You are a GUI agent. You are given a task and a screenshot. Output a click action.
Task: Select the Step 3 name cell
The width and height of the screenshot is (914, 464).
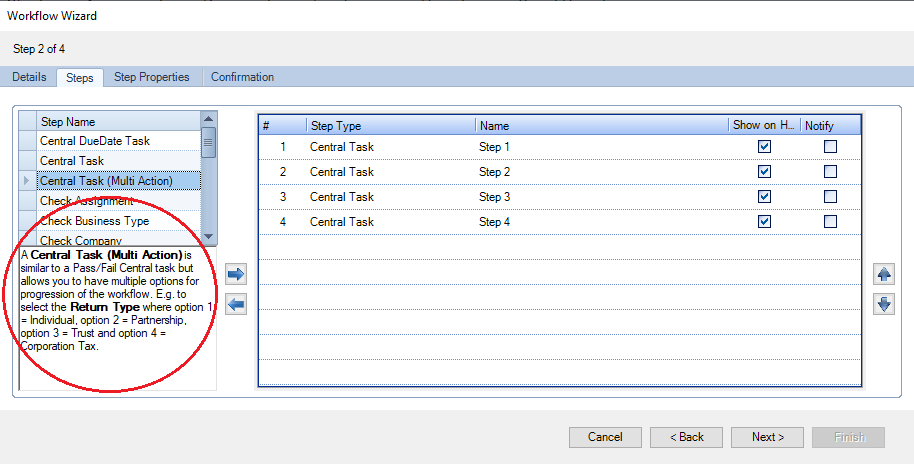pos(602,197)
